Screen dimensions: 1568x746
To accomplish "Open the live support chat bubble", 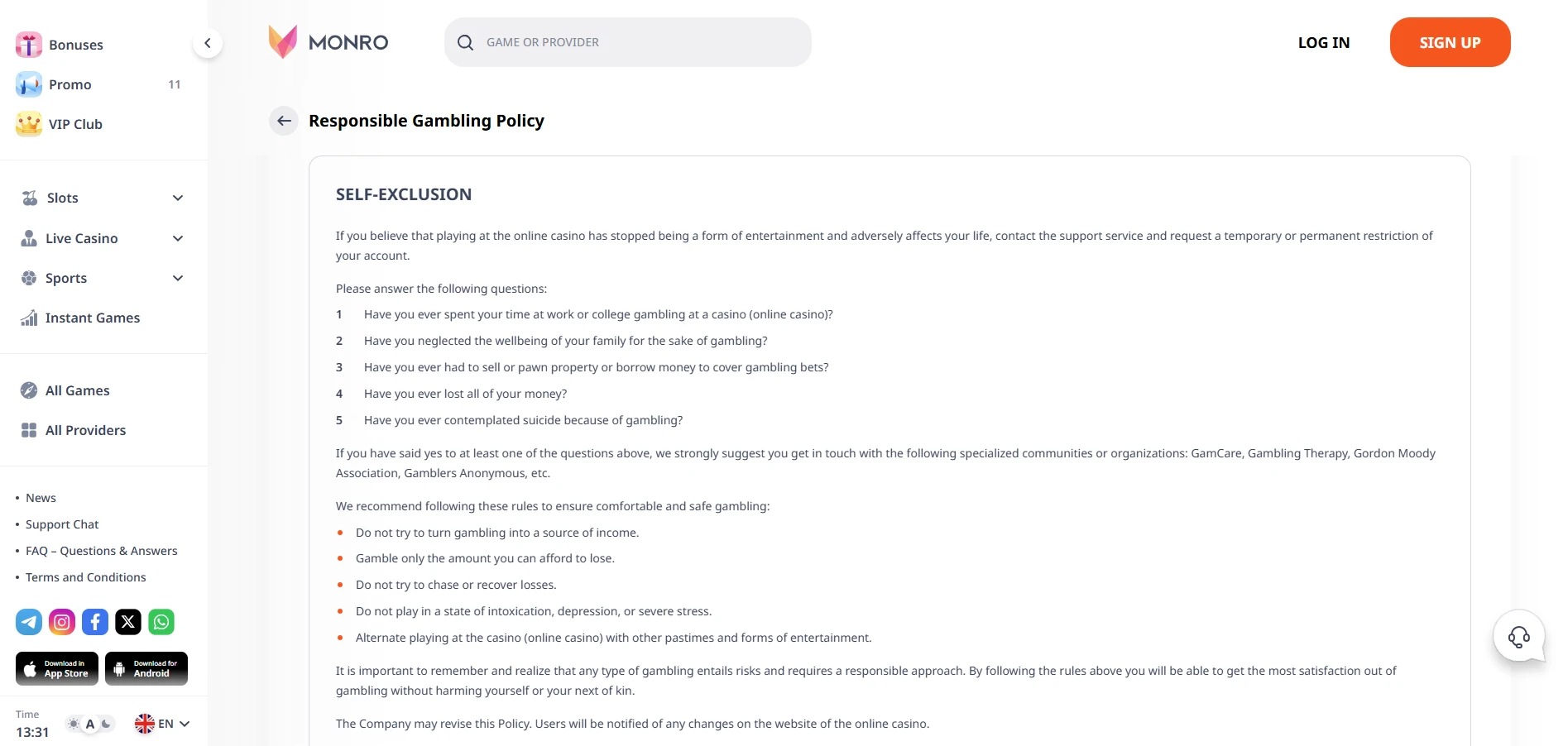I will (1518, 636).
